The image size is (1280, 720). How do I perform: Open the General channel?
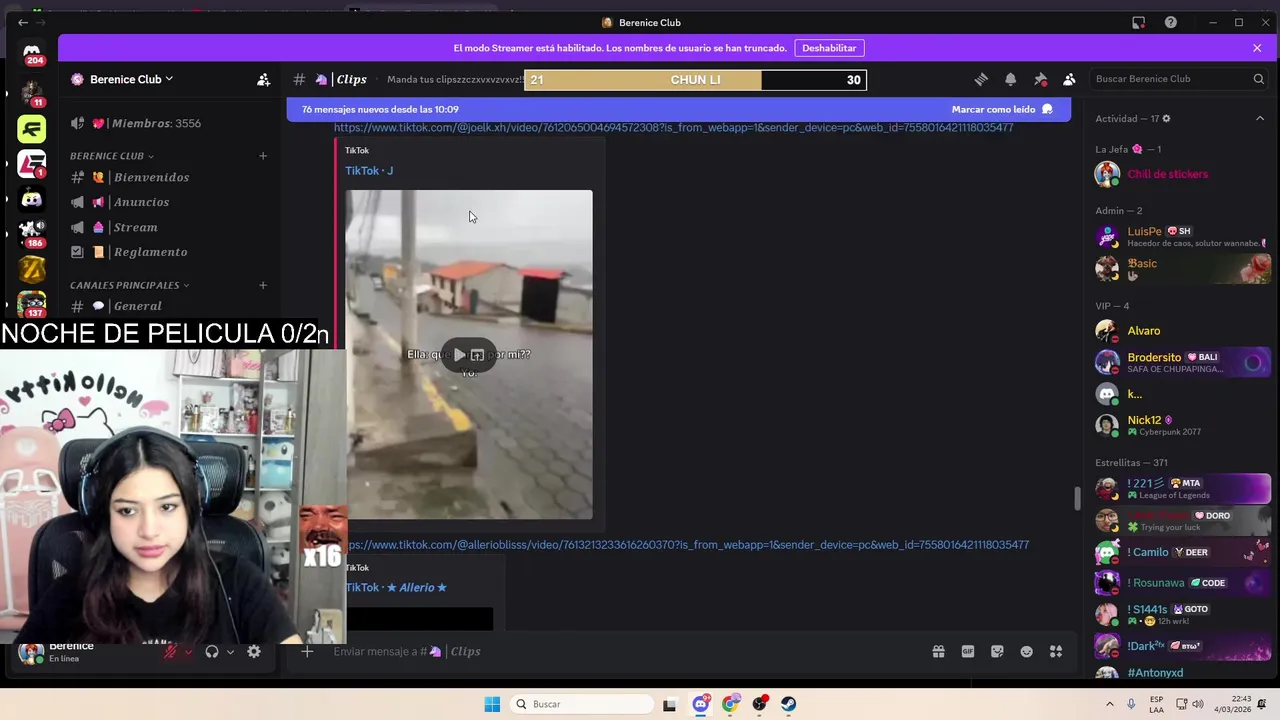(x=169, y=306)
